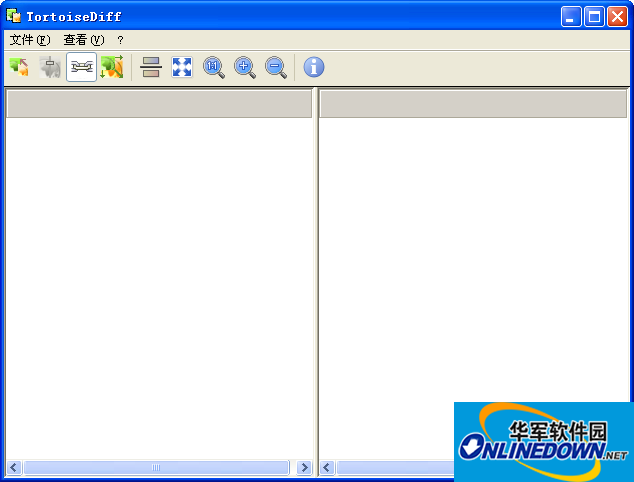
Task: Open the 查看(V) menu
Action: coord(83,40)
